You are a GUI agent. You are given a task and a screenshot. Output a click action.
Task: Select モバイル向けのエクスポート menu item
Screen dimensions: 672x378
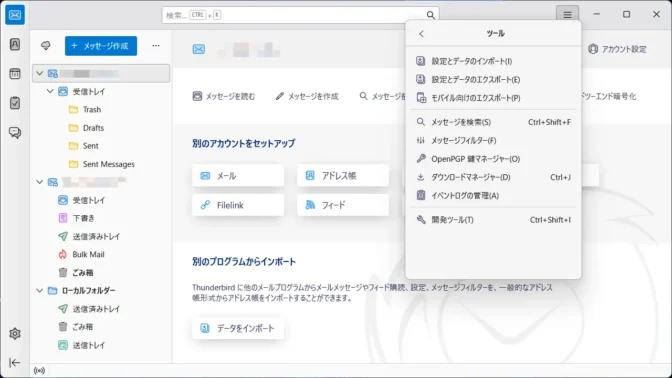(x=493, y=98)
